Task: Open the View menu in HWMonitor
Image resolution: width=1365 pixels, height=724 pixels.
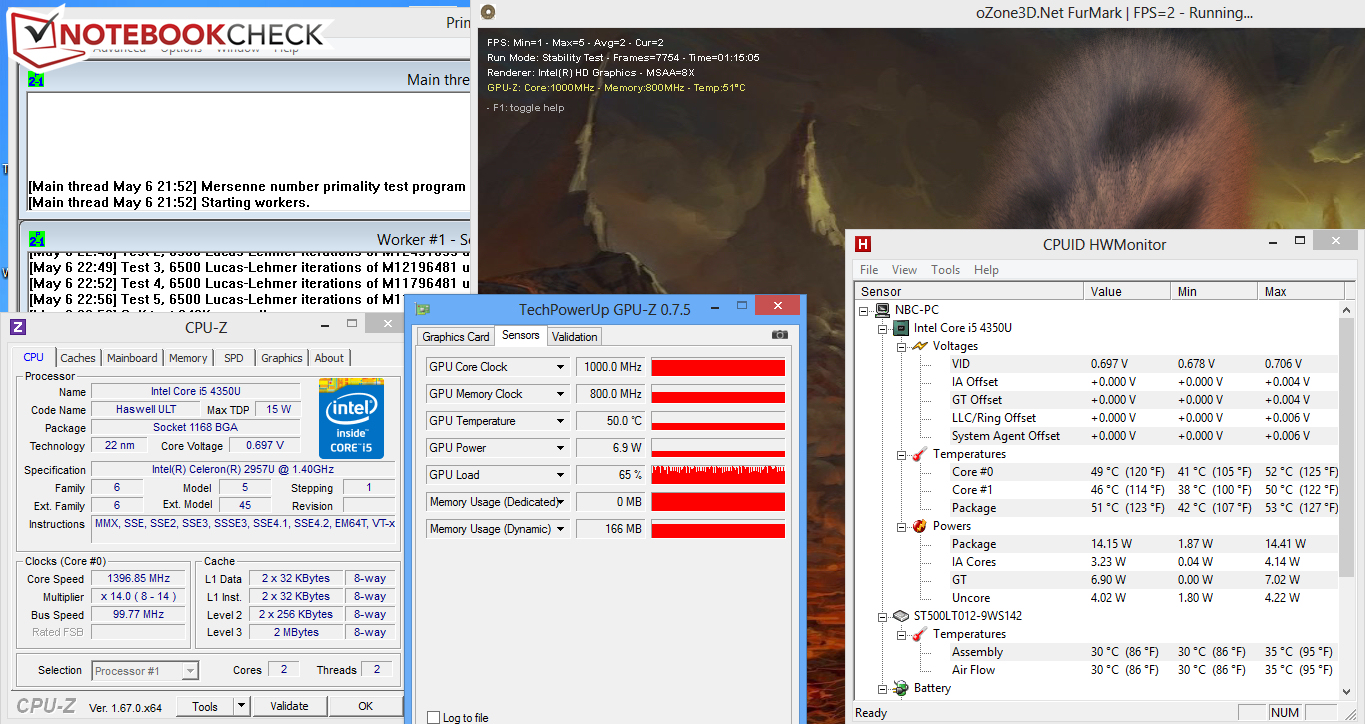Action: pos(904,270)
